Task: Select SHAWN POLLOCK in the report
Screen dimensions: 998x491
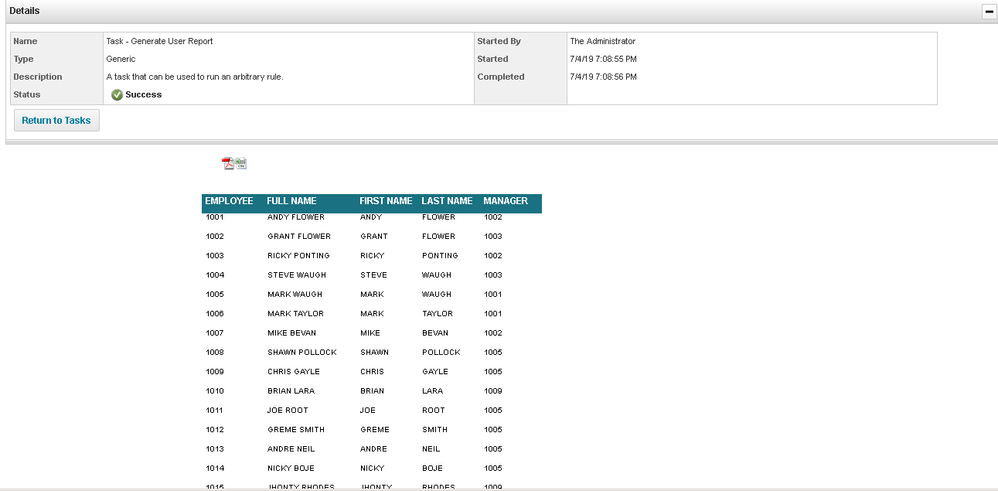Action: pyautogui.click(x=302, y=352)
